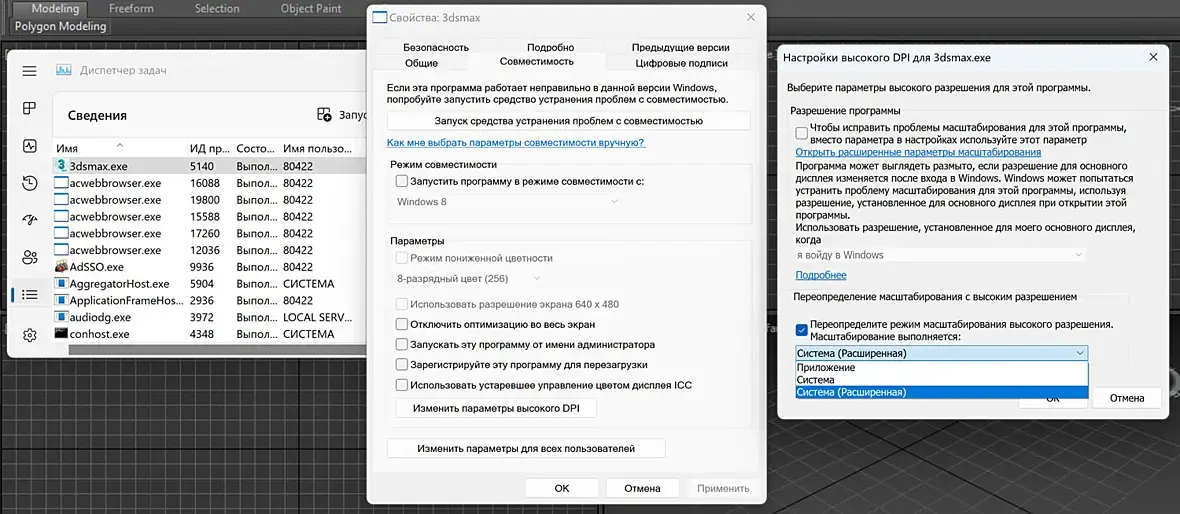This screenshot has width=1180, height=514.
Task: Click Применить in properties dialog
Action: click(x=722, y=488)
